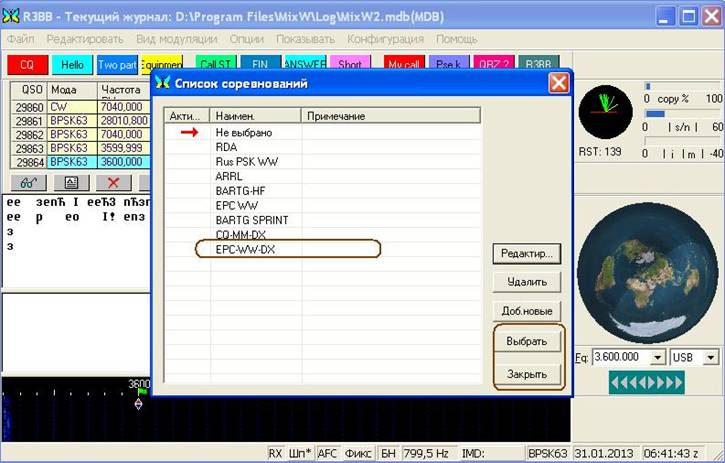
Task: Open the USB sideband dropdown
Action: tap(710, 357)
